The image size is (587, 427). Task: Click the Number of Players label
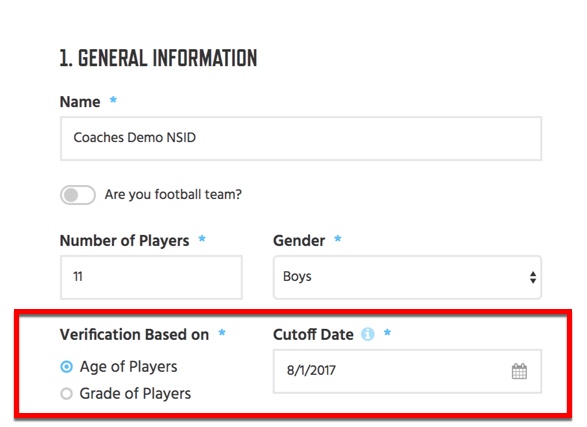click(124, 241)
